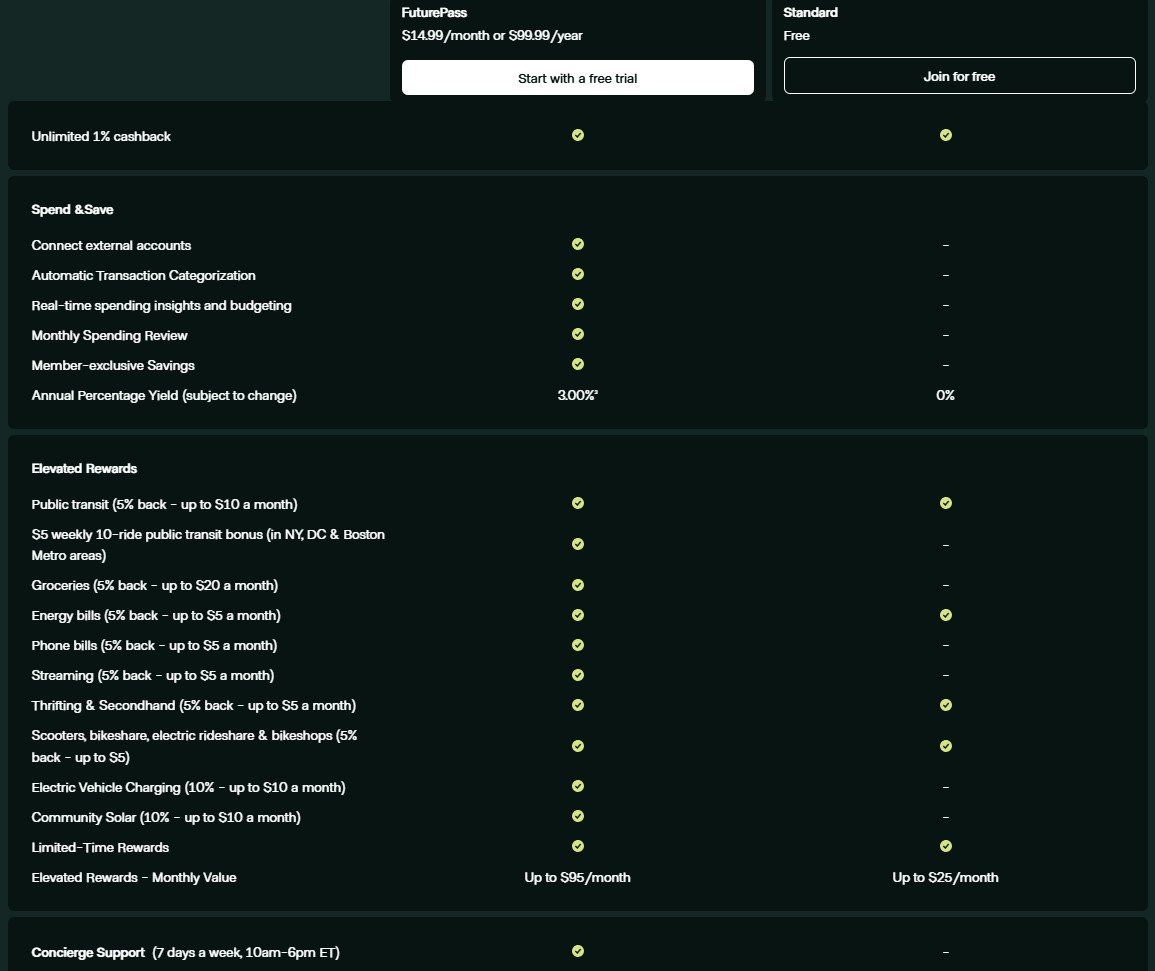Click FuturePass checkmark for Scooters, bikeshare row
The image size is (1155, 971).
coord(578,746)
